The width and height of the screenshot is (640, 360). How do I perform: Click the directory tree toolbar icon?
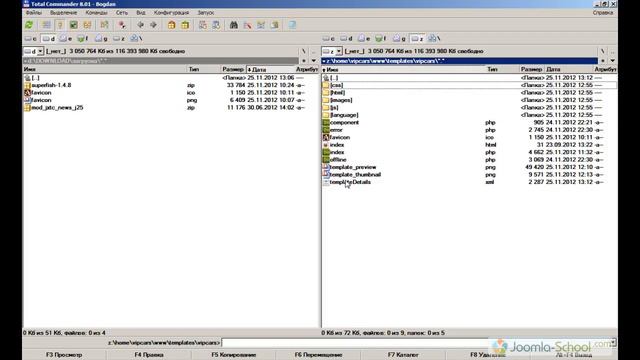pos(87,25)
